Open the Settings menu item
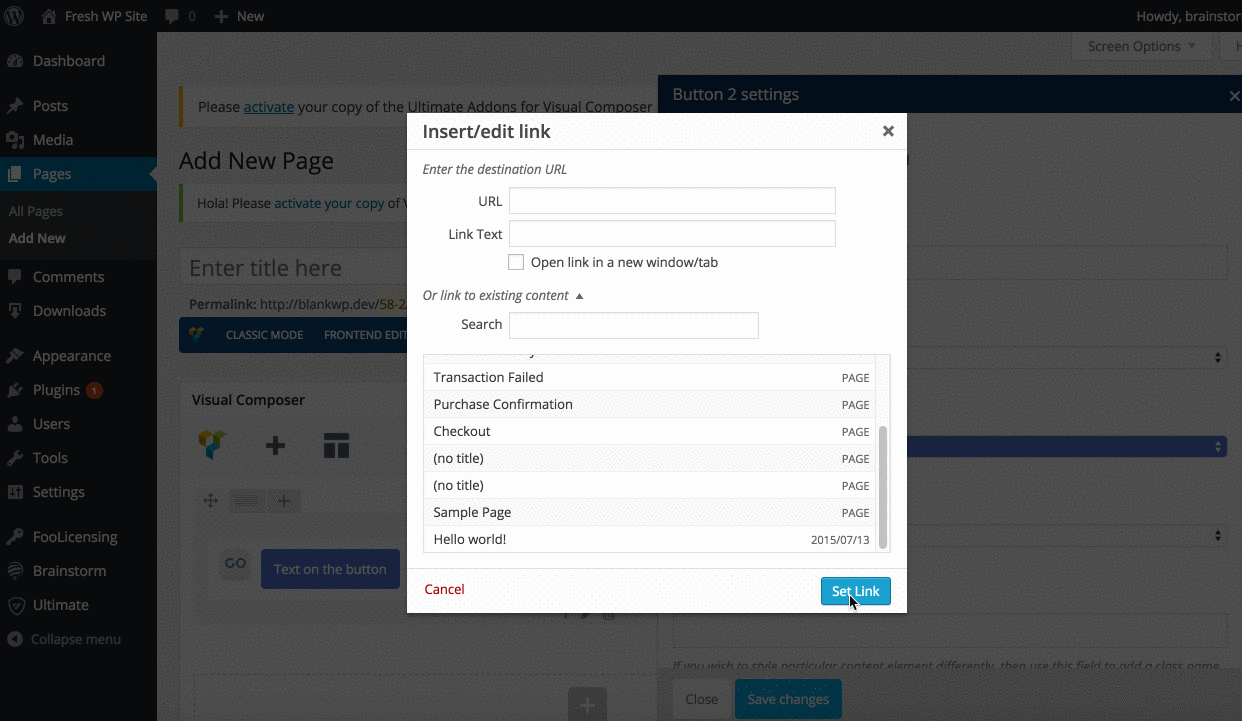 [58, 492]
